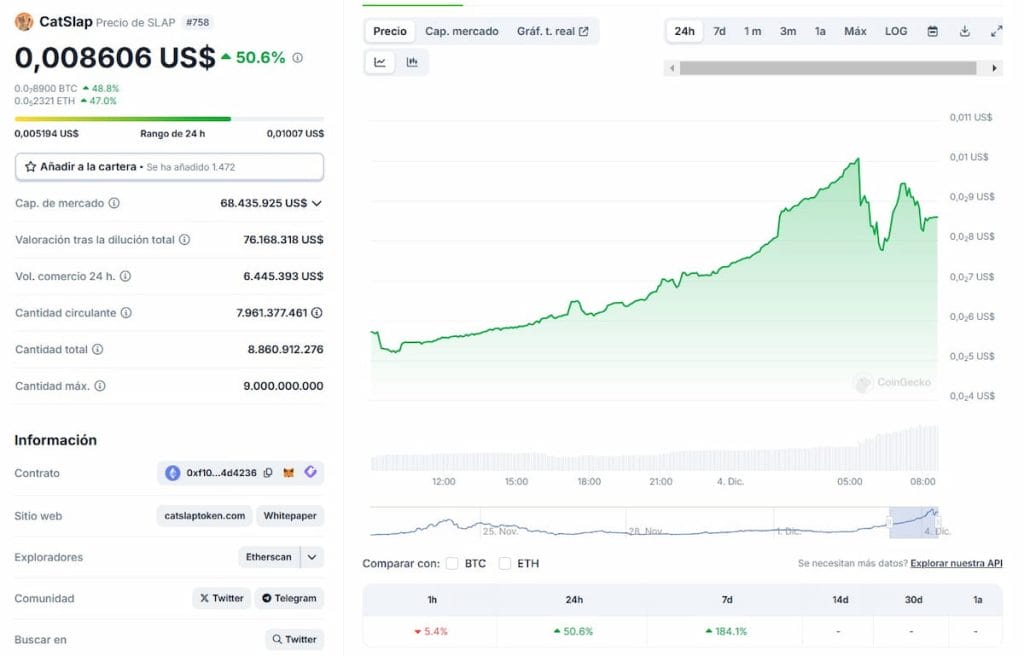Click left arrow of range scrollbar
Viewport: 1024px width, 656px height.
672,68
